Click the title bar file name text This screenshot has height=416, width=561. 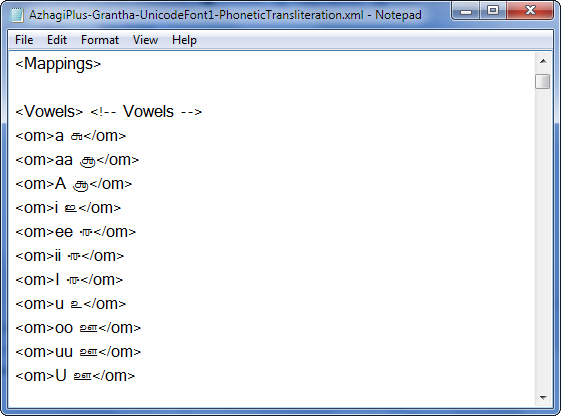tap(196, 15)
